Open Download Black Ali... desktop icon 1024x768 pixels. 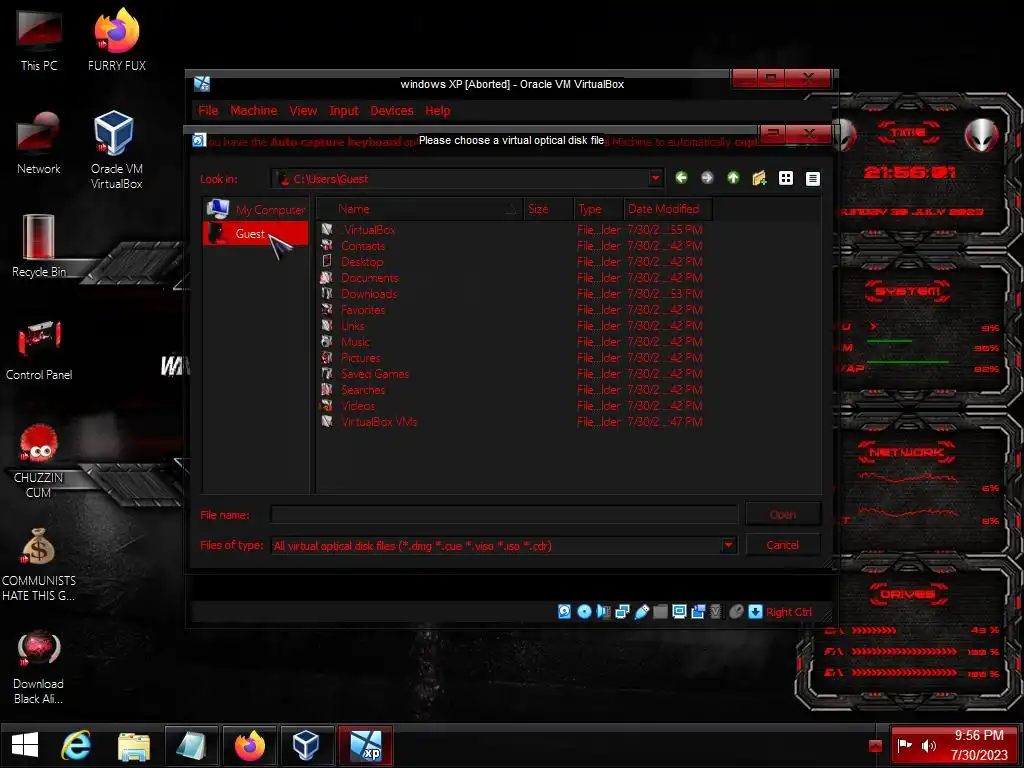[x=39, y=667]
